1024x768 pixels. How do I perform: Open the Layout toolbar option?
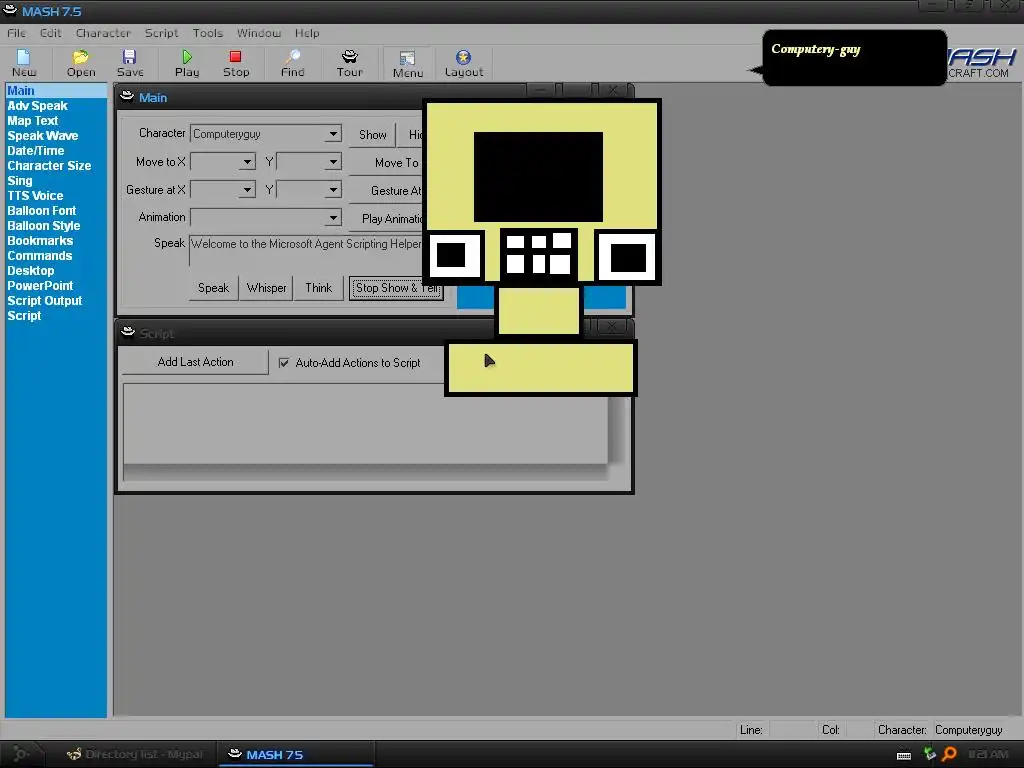464,63
